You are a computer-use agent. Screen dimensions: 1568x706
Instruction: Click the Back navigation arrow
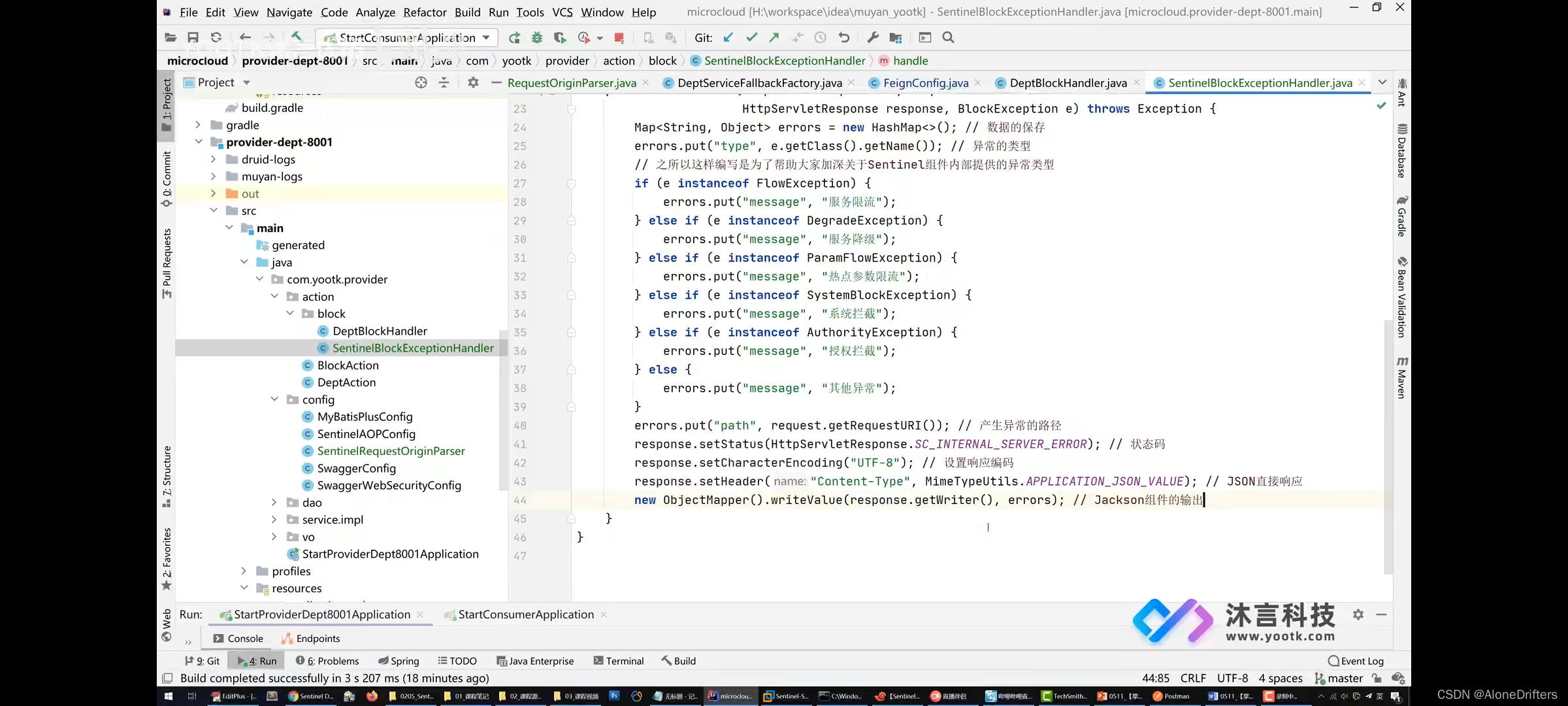[x=245, y=38]
